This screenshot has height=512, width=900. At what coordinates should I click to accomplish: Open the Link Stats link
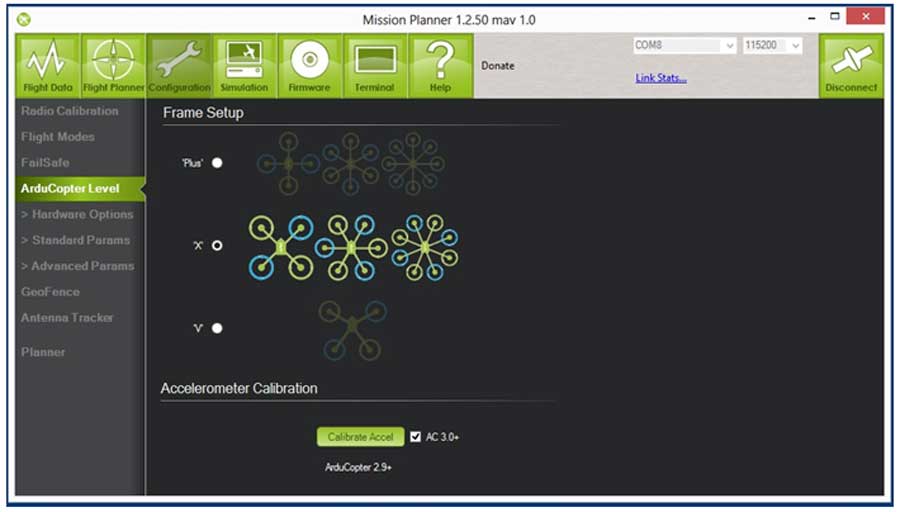point(661,77)
